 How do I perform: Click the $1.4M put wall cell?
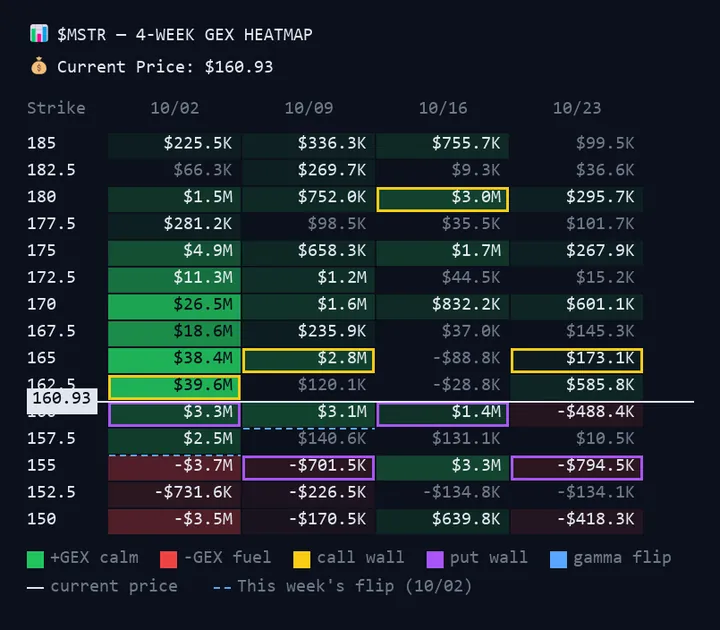coord(443,414)
